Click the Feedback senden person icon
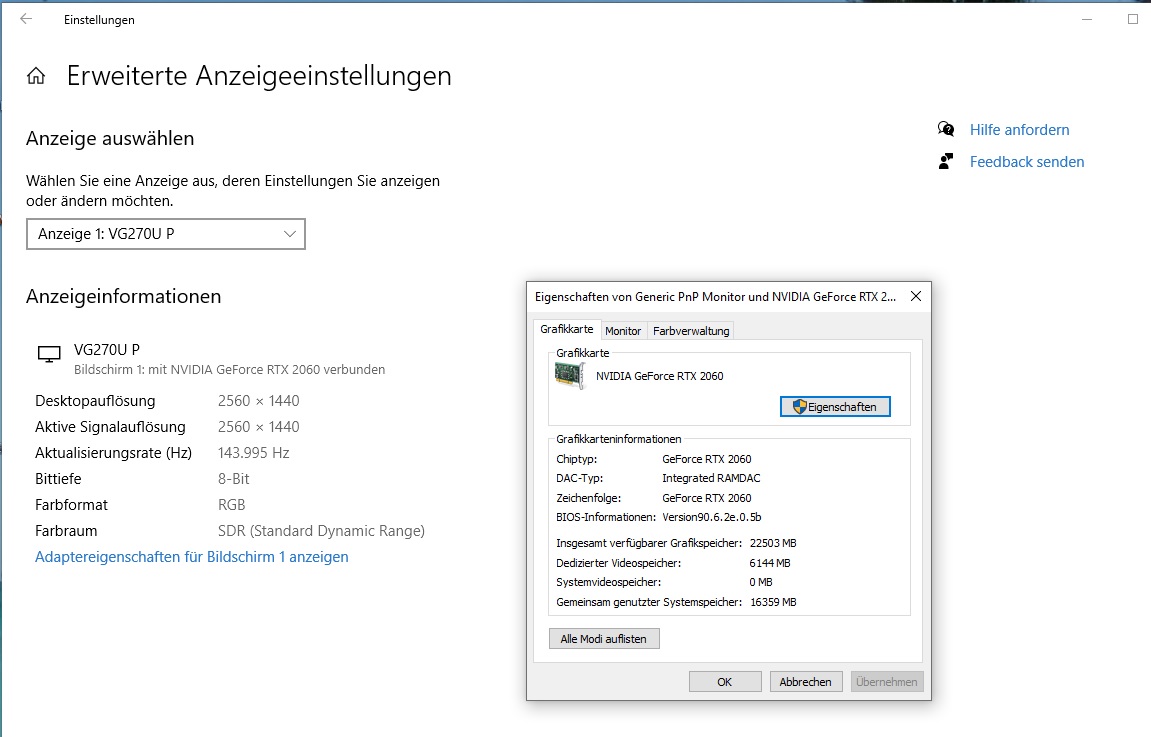Screen dimensions: 1151x737 click(x=946, y=161)
